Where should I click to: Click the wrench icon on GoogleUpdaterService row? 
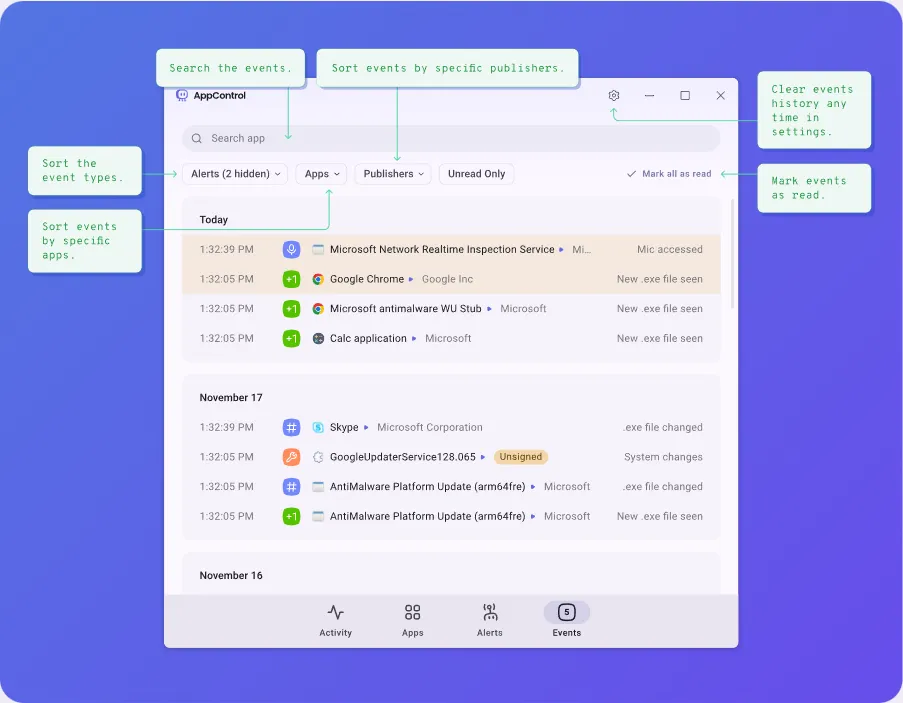click(291, 457)
